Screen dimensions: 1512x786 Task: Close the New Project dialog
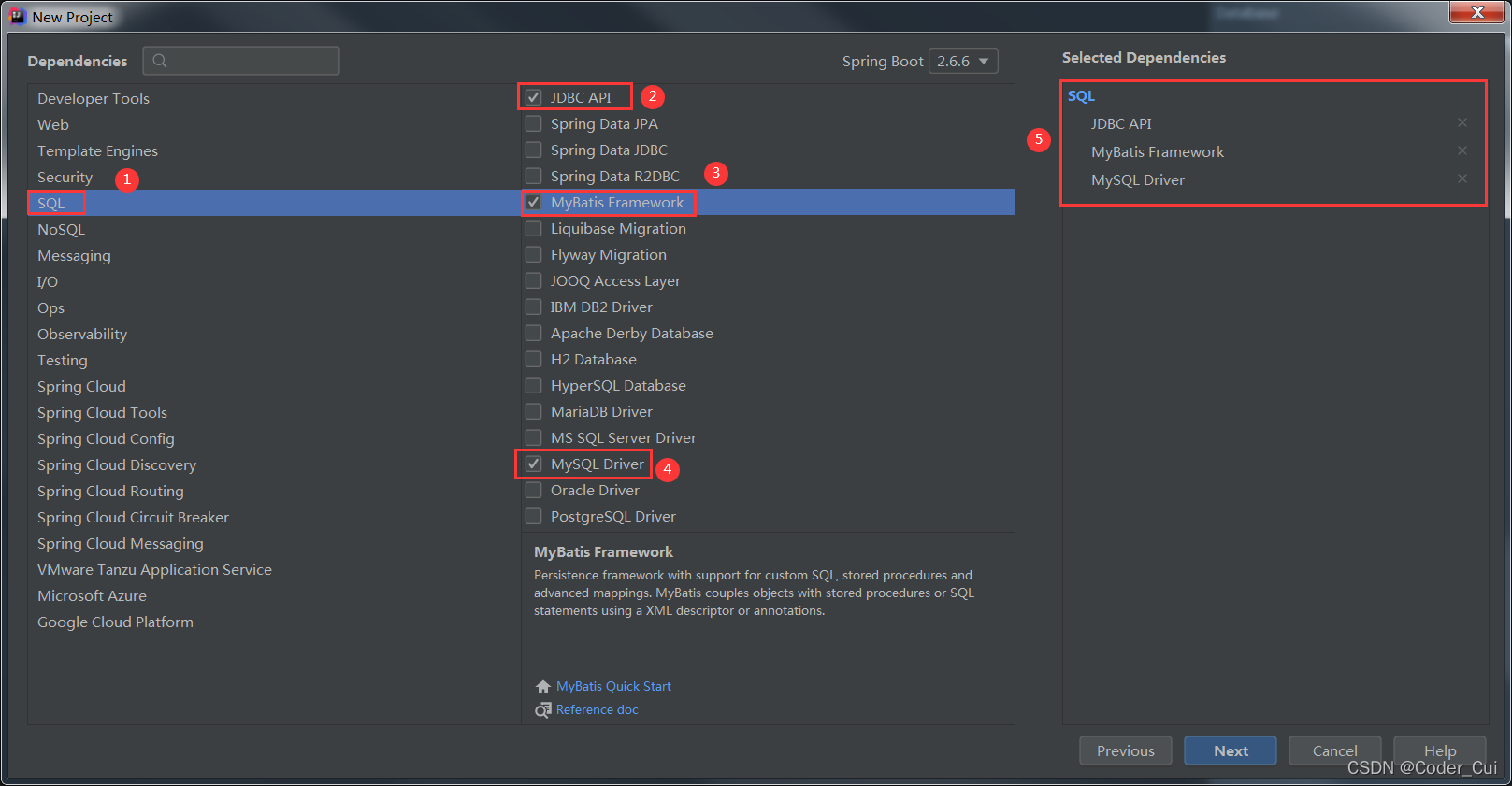click(1477, 12)
